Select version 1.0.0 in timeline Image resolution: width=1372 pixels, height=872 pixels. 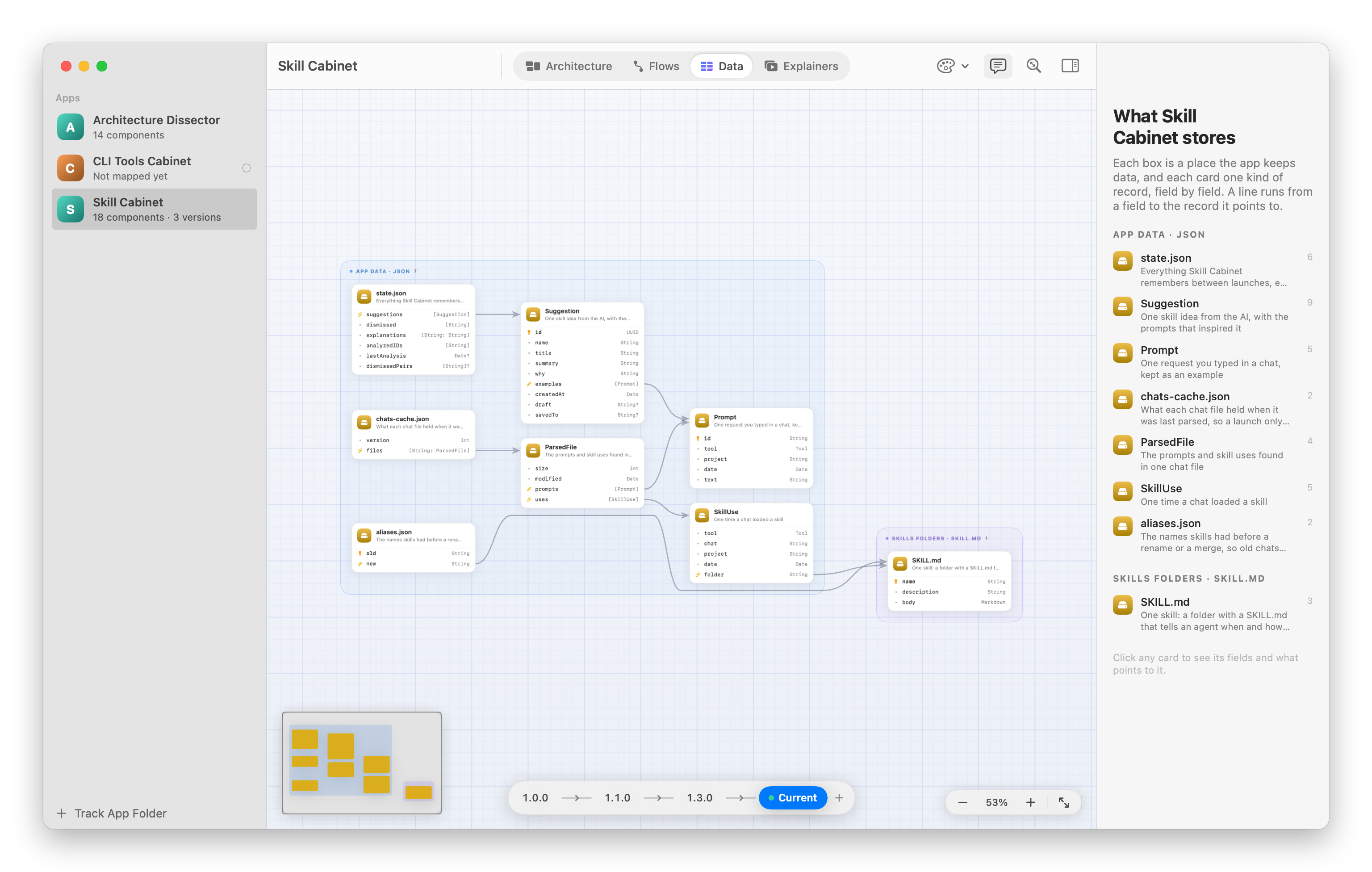(x=535, y=798)
